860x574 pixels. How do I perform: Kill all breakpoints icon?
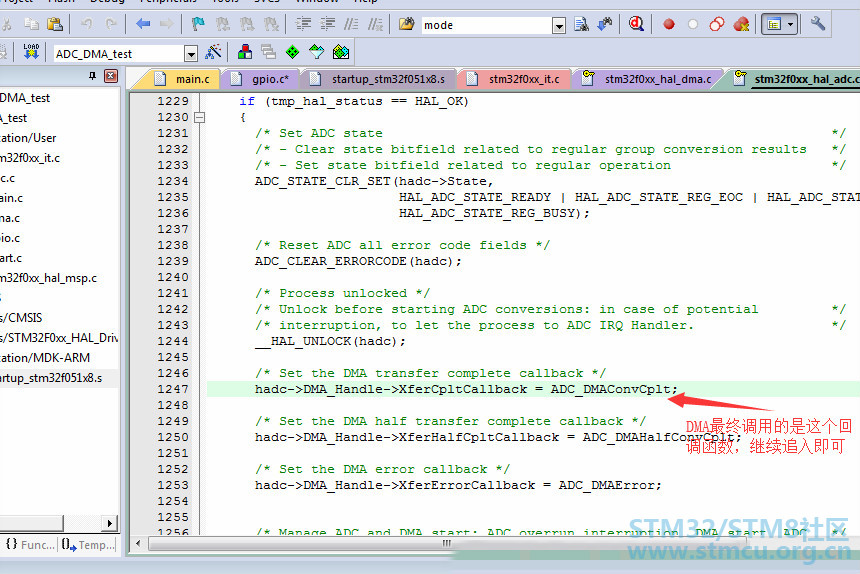741,25
